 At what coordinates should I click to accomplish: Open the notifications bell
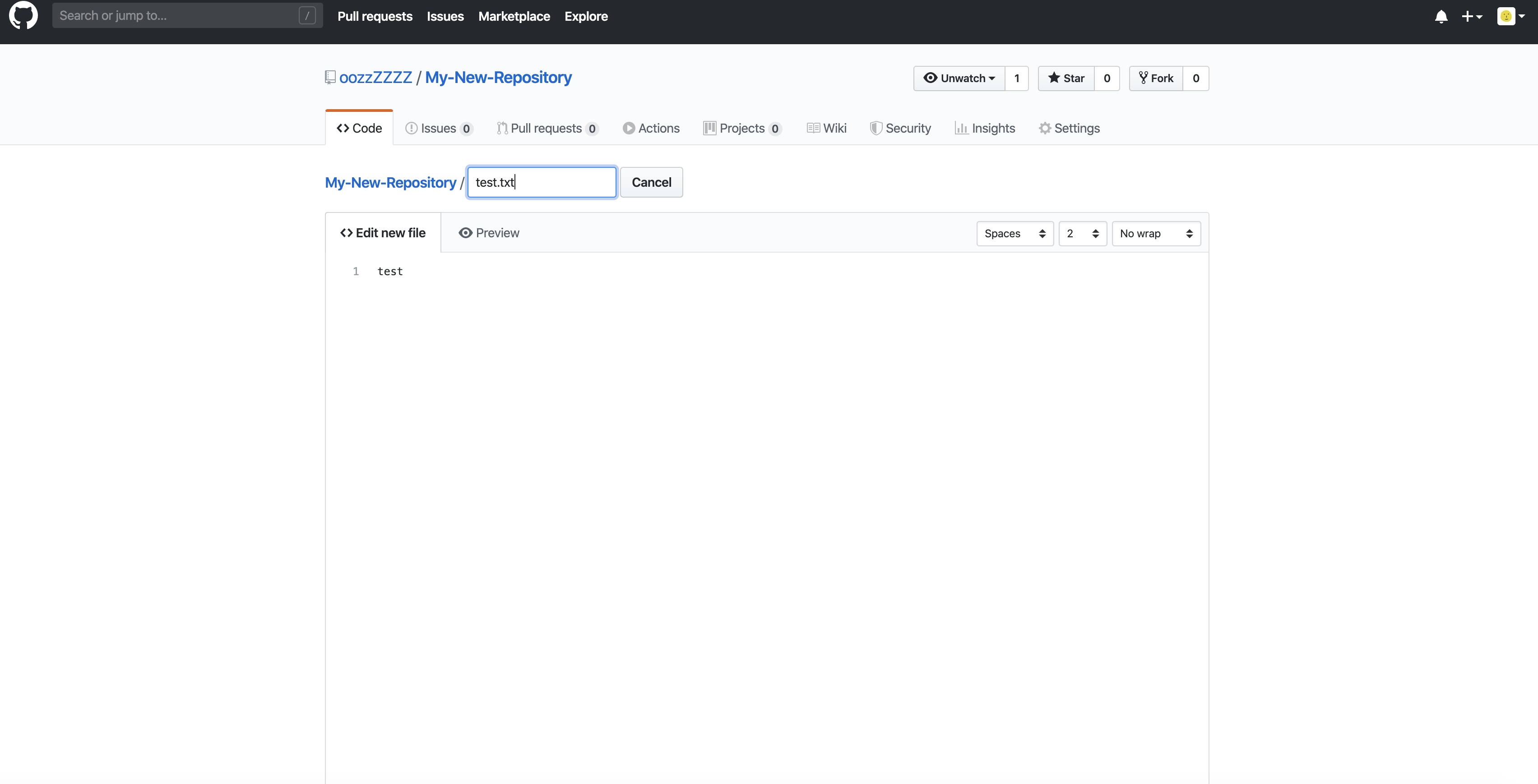coord(1441,17)
